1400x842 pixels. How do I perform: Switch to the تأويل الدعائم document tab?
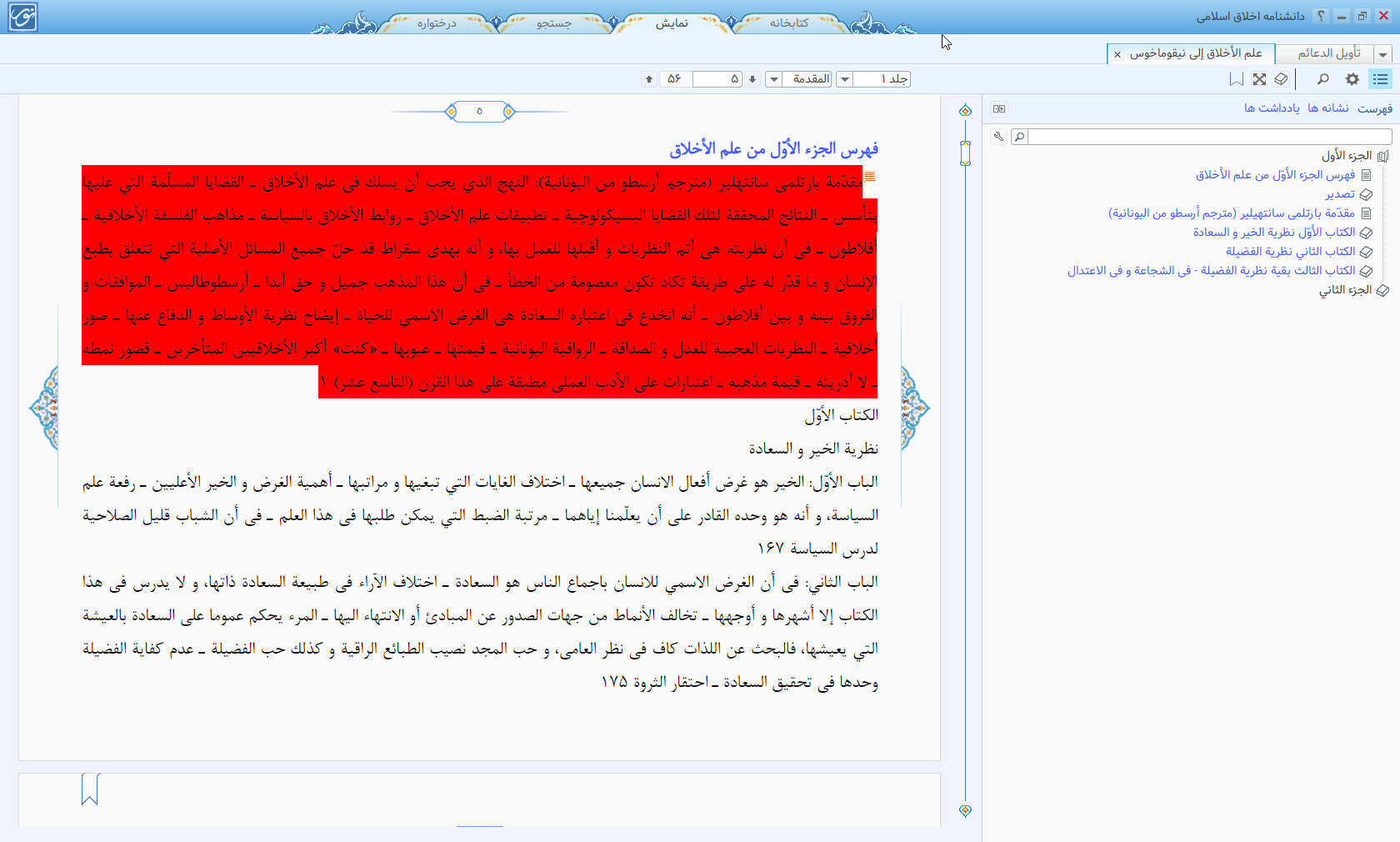pos(1328,53)
